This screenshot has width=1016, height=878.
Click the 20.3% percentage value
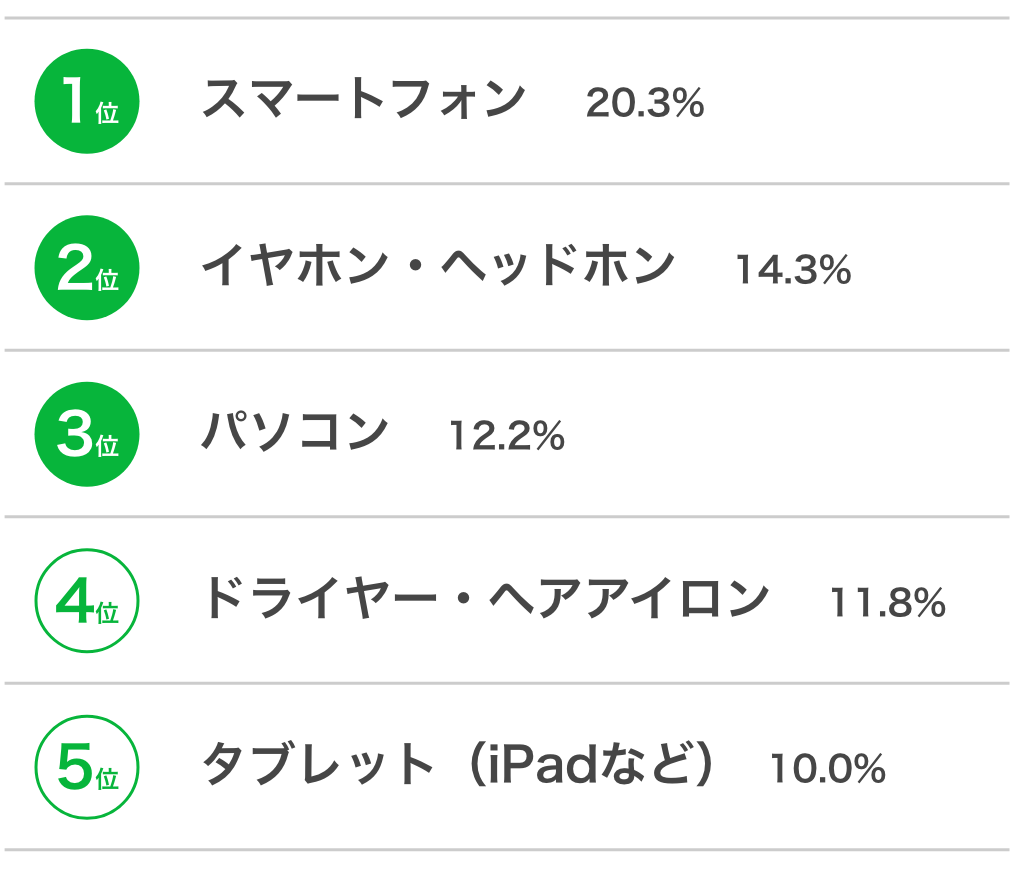coord(645,102)
